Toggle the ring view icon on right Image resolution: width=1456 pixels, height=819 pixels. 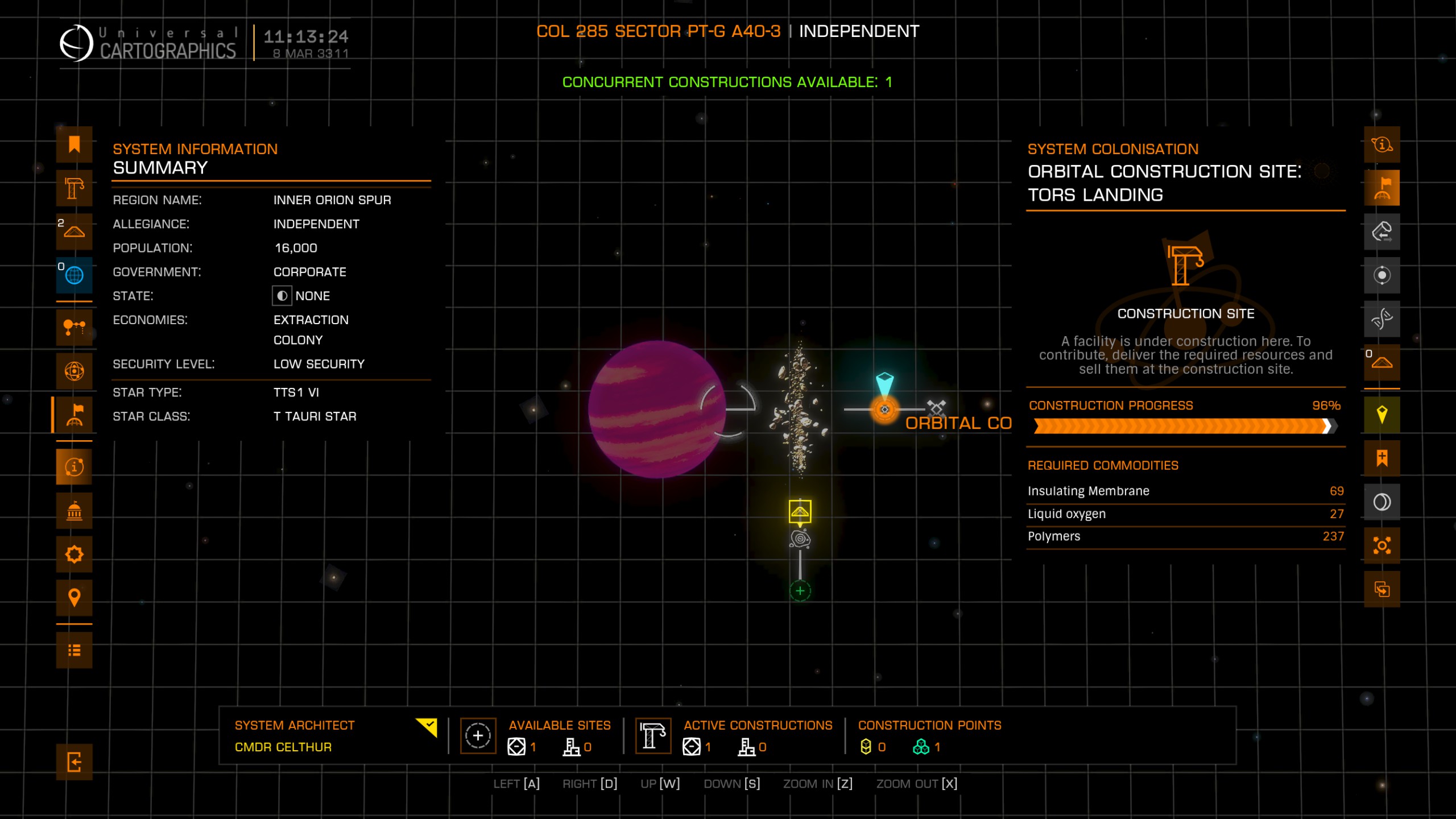tap(1382, 502)
